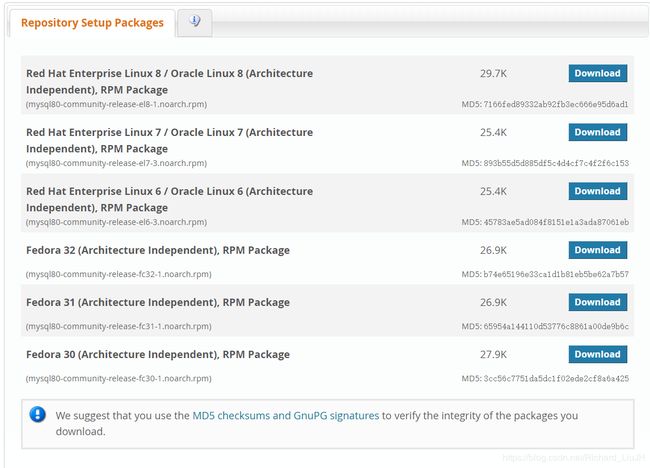The image size is (650, 468).
Task: Click filename mysql80-community-release-fc32-1.noarch.rpm
Action: [x=119, y=274]
